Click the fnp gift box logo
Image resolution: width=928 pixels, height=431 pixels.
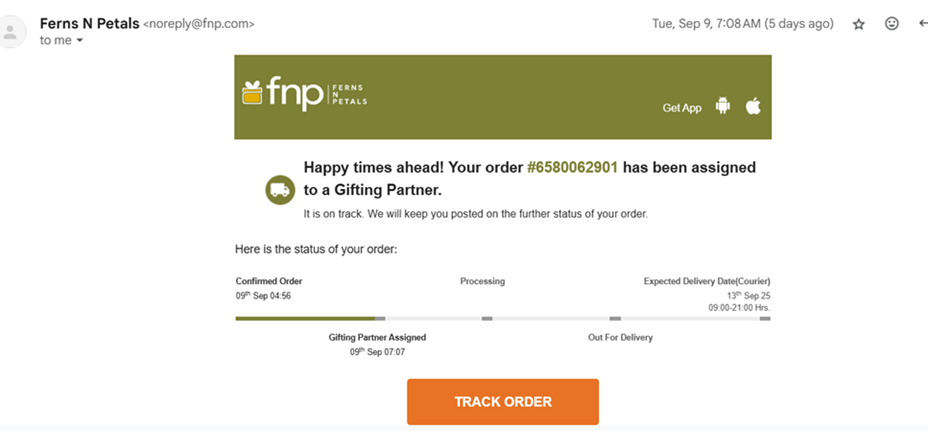coord(251,93)
